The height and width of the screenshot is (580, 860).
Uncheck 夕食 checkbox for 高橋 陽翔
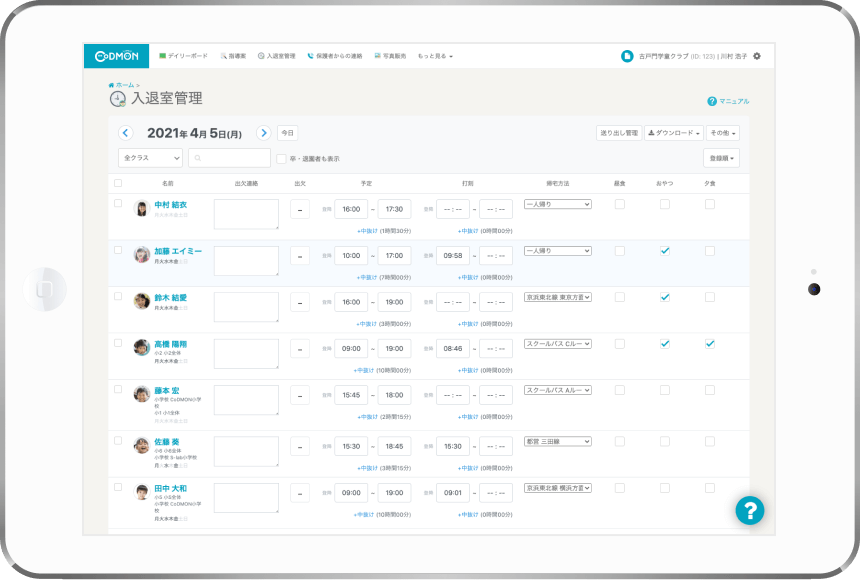coord(709,343)
